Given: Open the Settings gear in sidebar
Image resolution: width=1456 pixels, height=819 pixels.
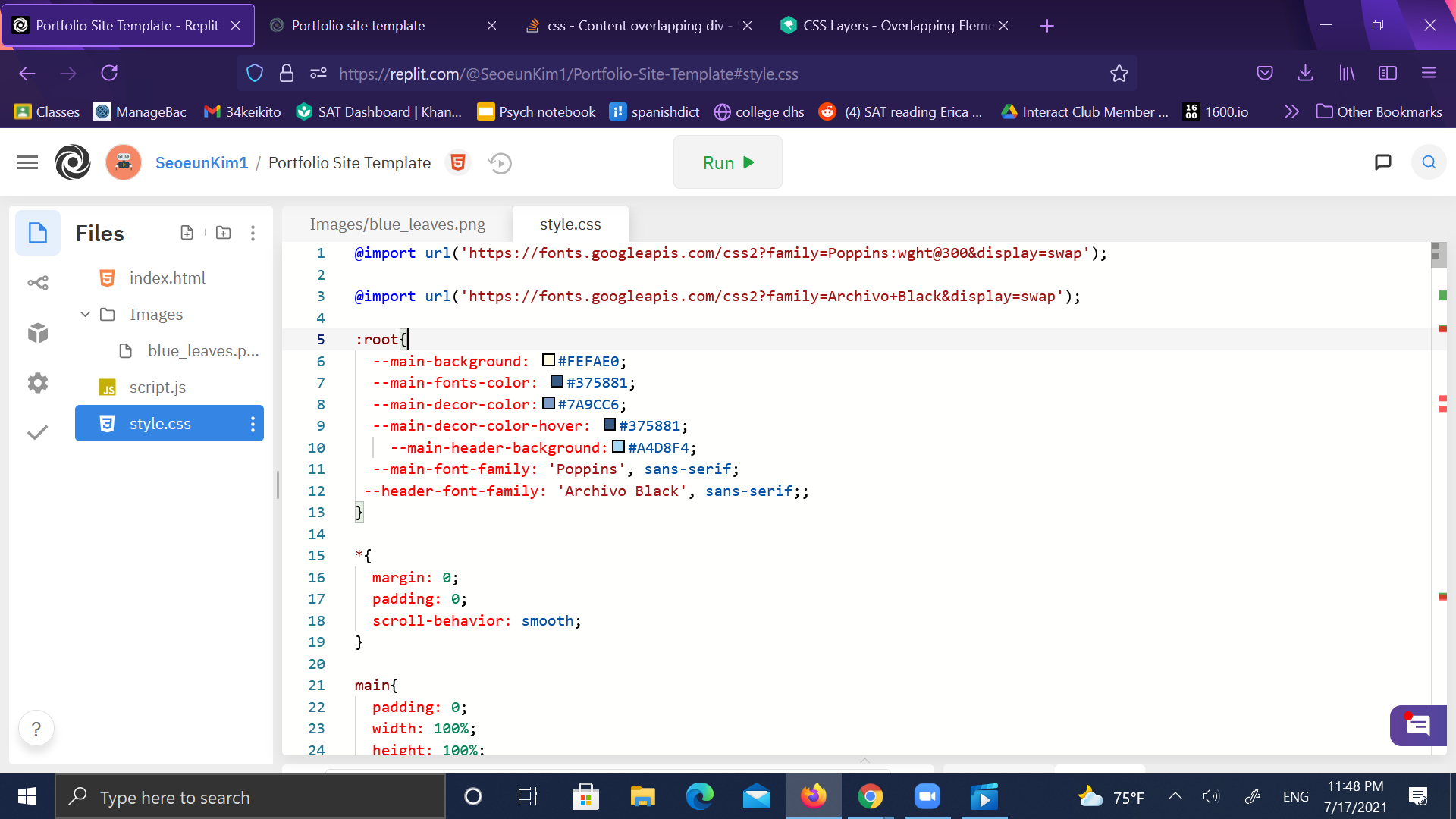Looking at the screenshot, I should point(38,383).
